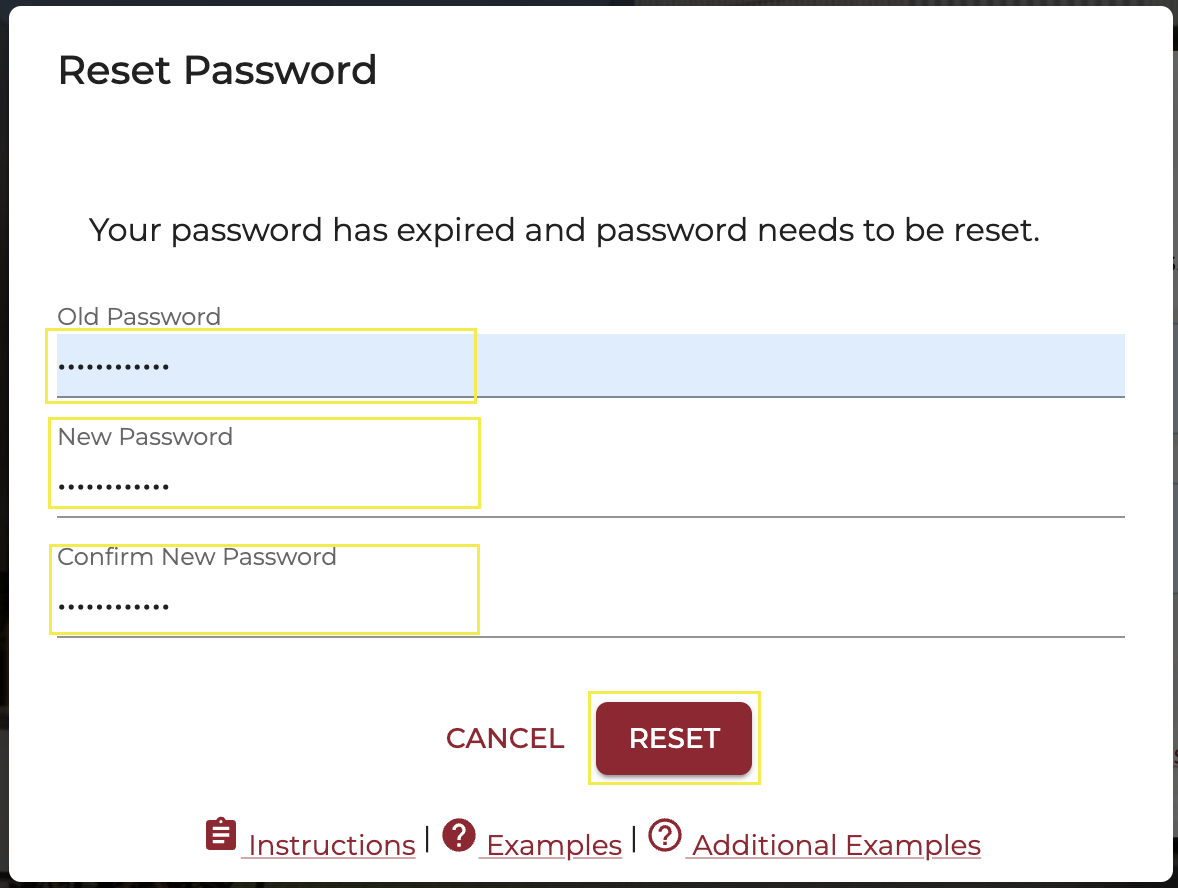Viewport: 1178px width, 888px height.
Task: Click the Confirm New Password label
Action: coord(197,557)
